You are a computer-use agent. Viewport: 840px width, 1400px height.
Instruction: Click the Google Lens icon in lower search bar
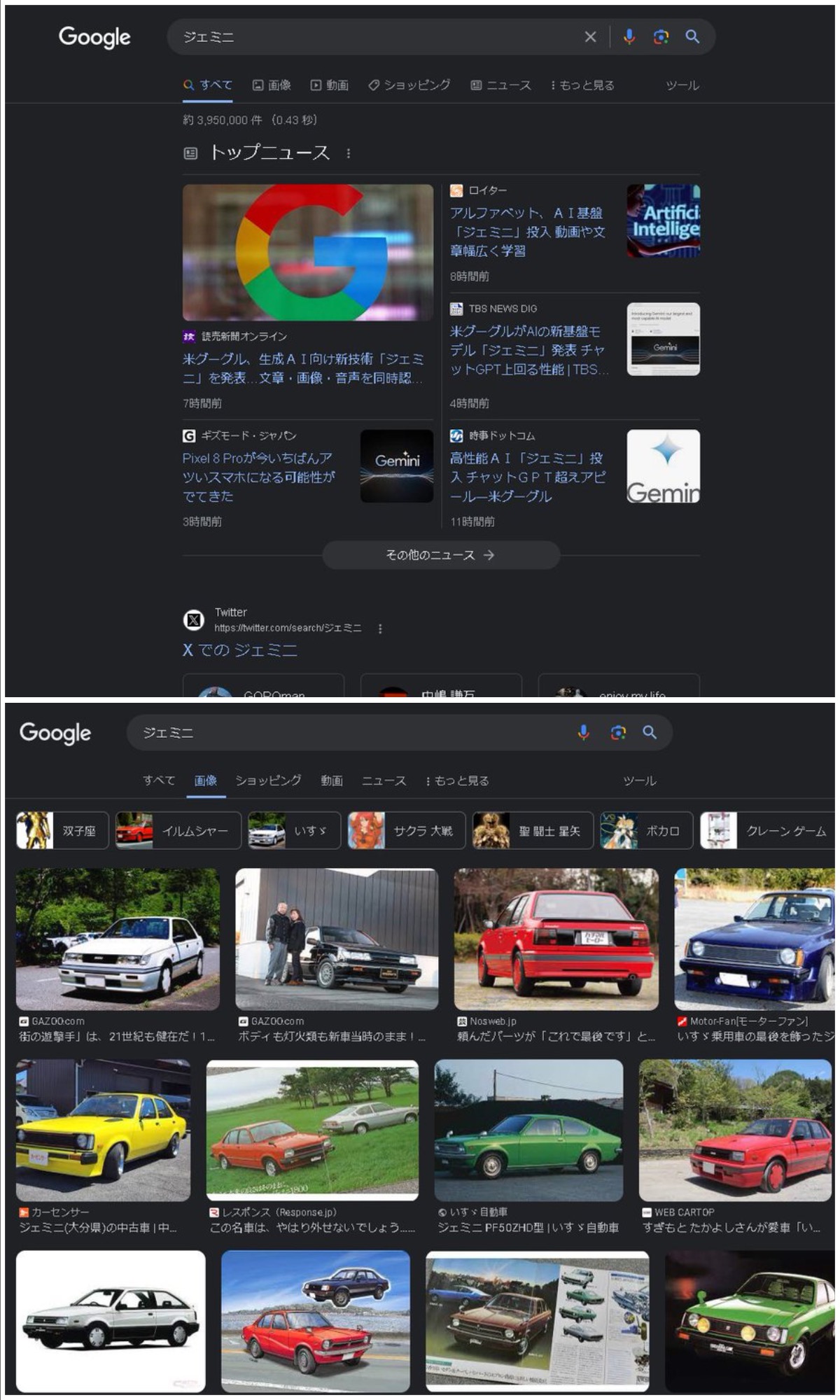[617, 732]
